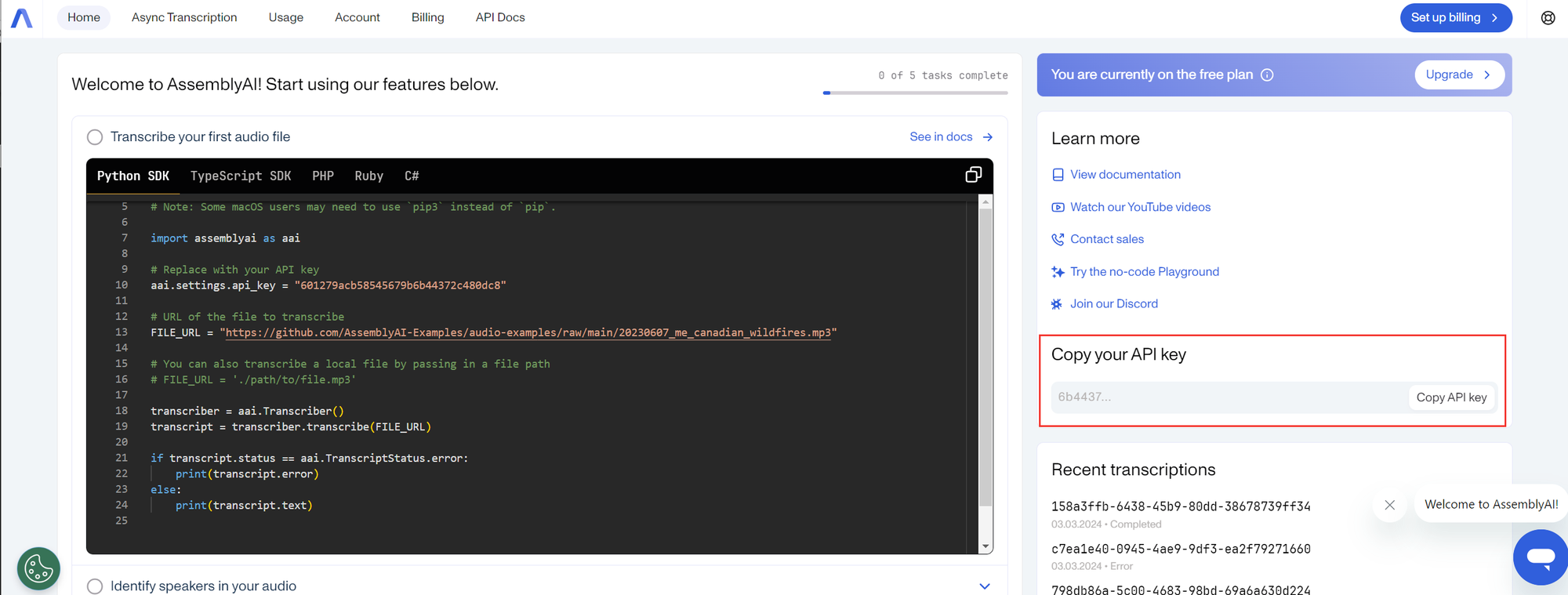This screenshot has height=595, width=1568.
Task: Click the video icon beside YouTube videos
Action: pos(1058,207)
